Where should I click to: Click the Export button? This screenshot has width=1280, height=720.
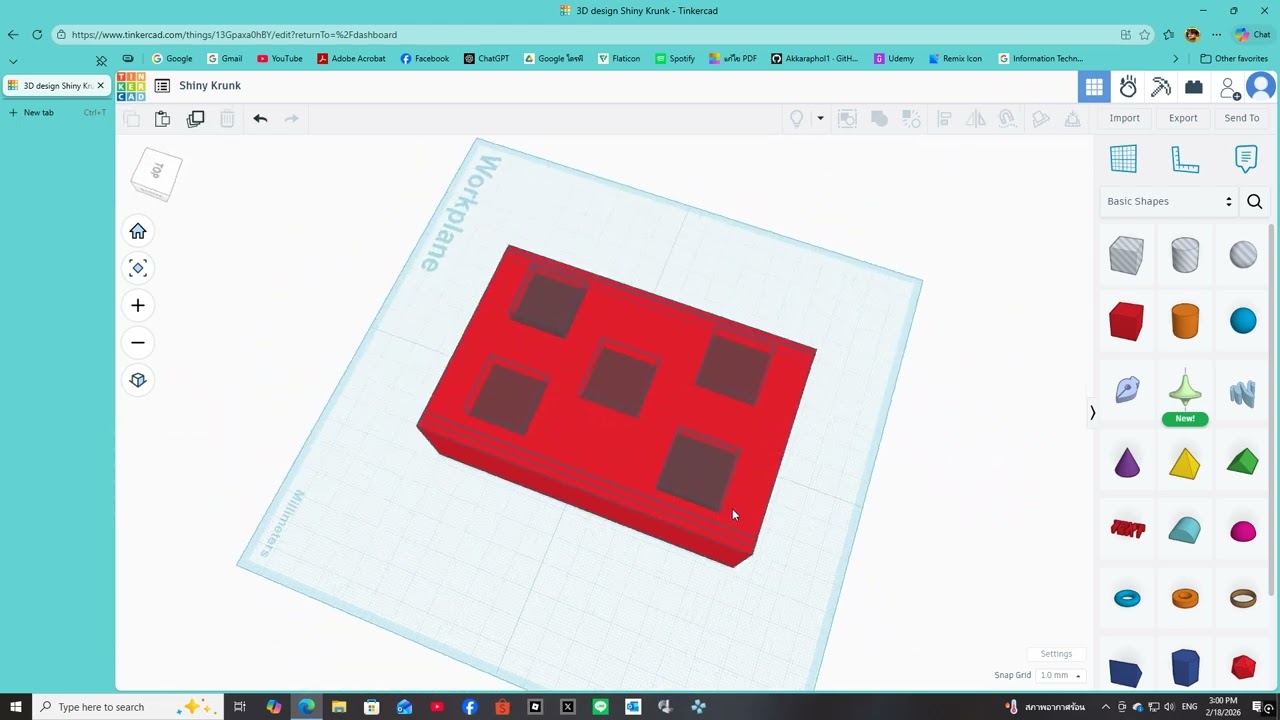click(x=1183, y=118)
